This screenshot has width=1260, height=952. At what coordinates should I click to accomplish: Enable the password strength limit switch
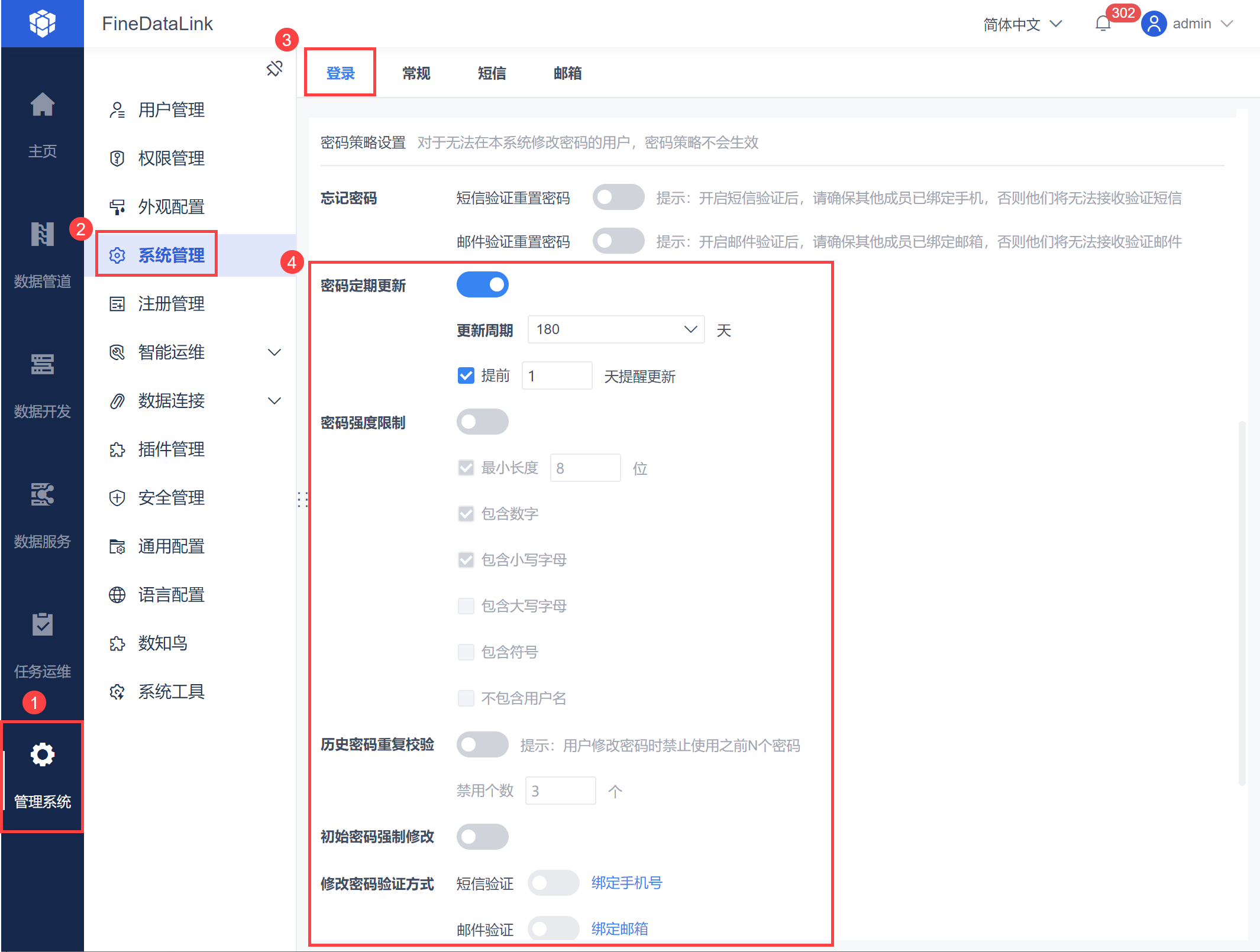(482, 422)
